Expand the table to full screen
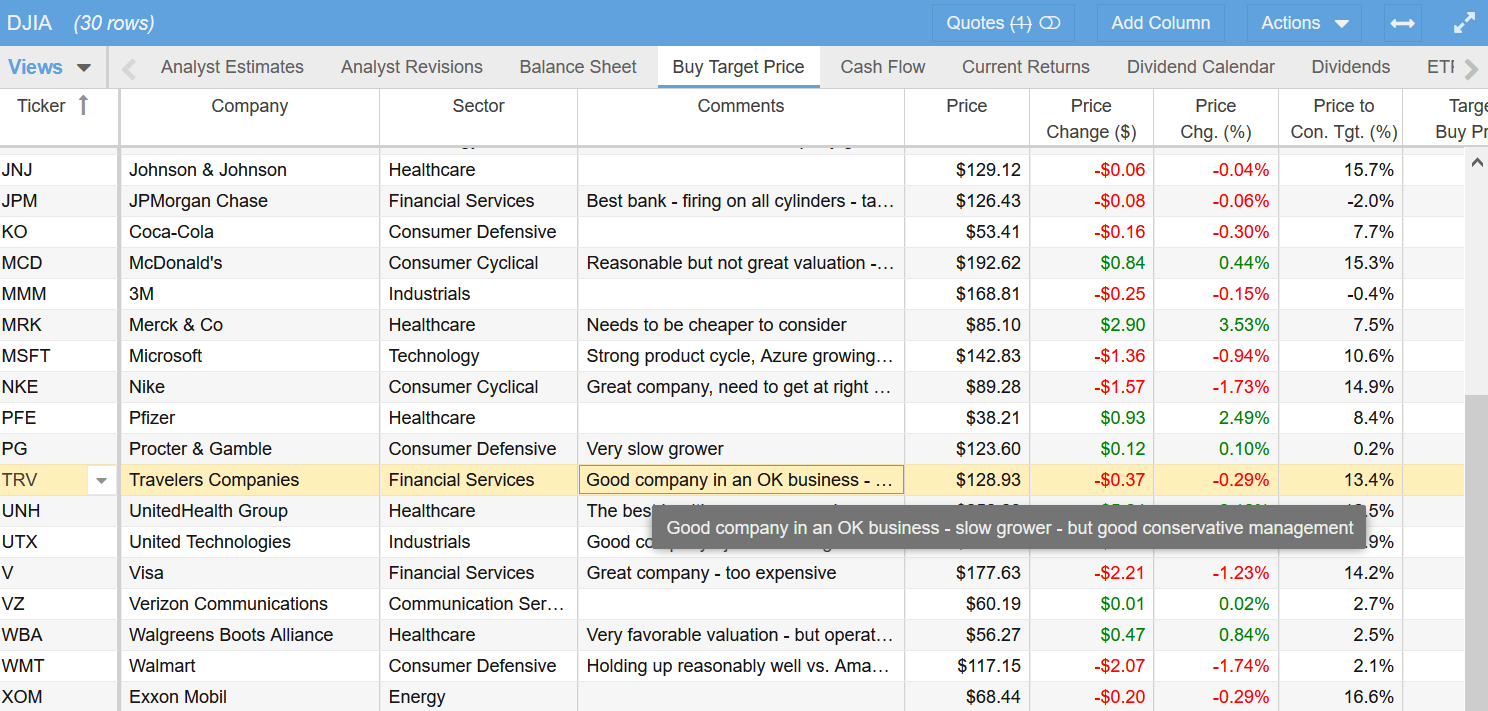This screenshot has width=1488, height=711. [1464, 23]
